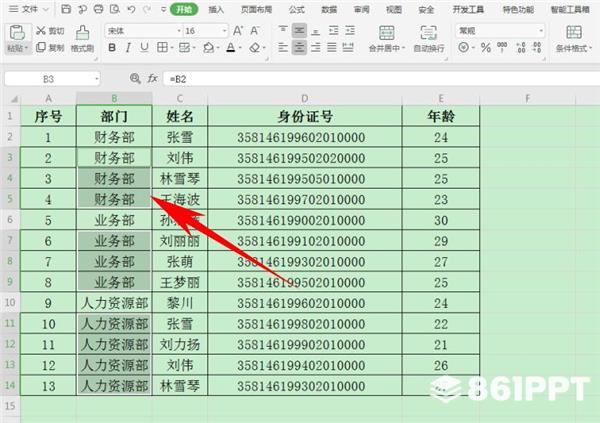
Task: Switch to the 开始 tab
Action: [184, 9]
